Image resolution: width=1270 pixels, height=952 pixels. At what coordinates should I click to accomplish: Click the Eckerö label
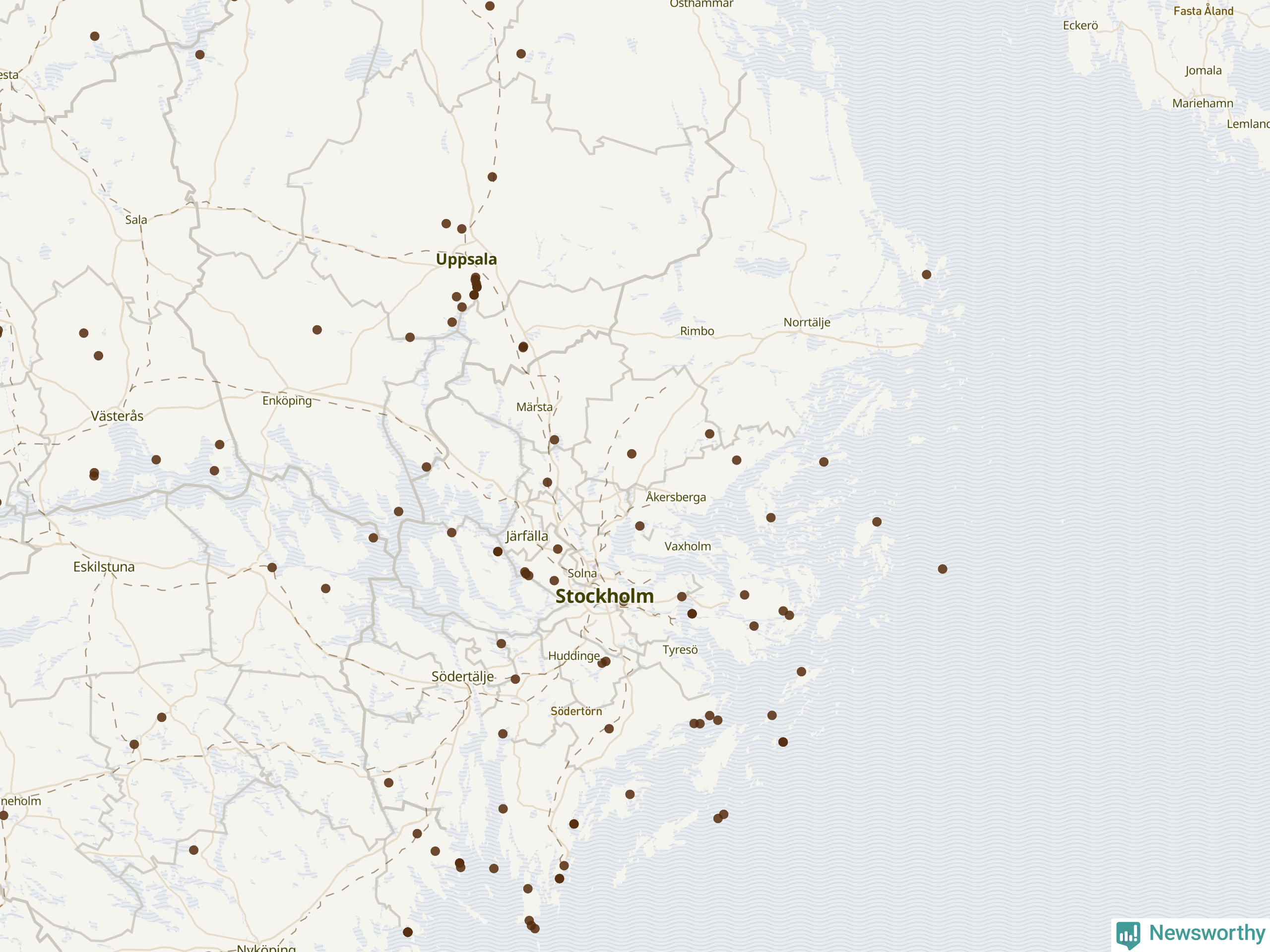coord(1080,25)
